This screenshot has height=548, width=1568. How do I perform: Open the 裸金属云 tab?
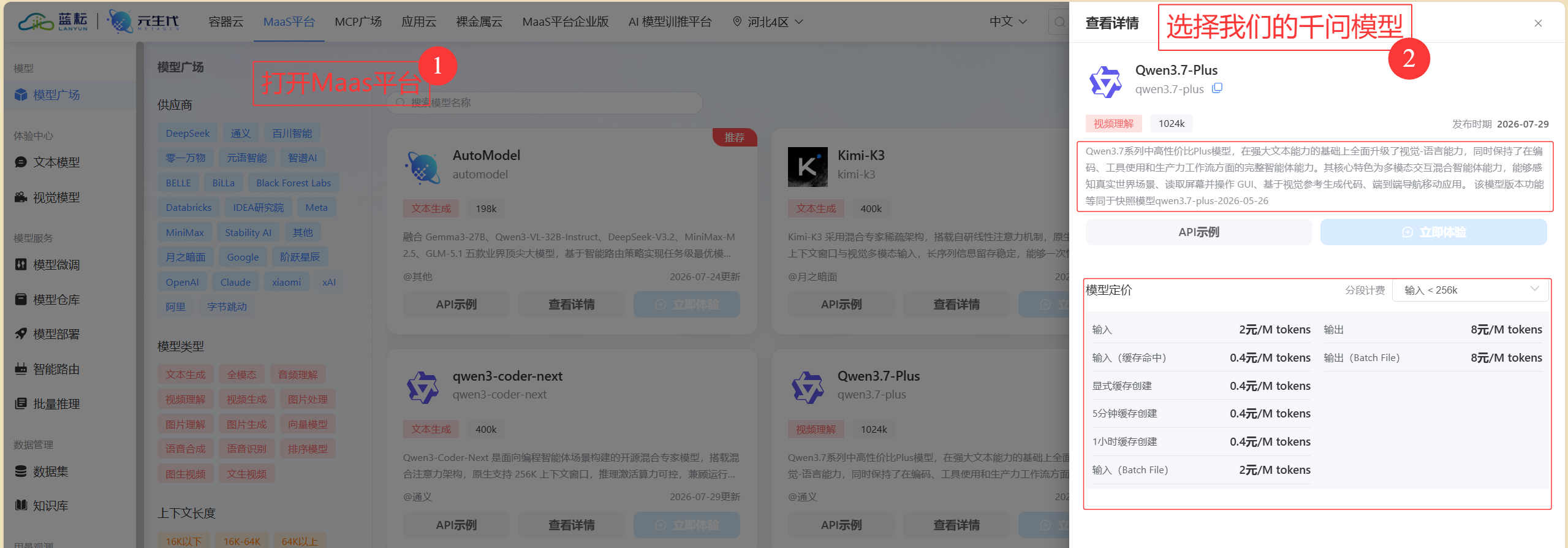click(480, 22)
